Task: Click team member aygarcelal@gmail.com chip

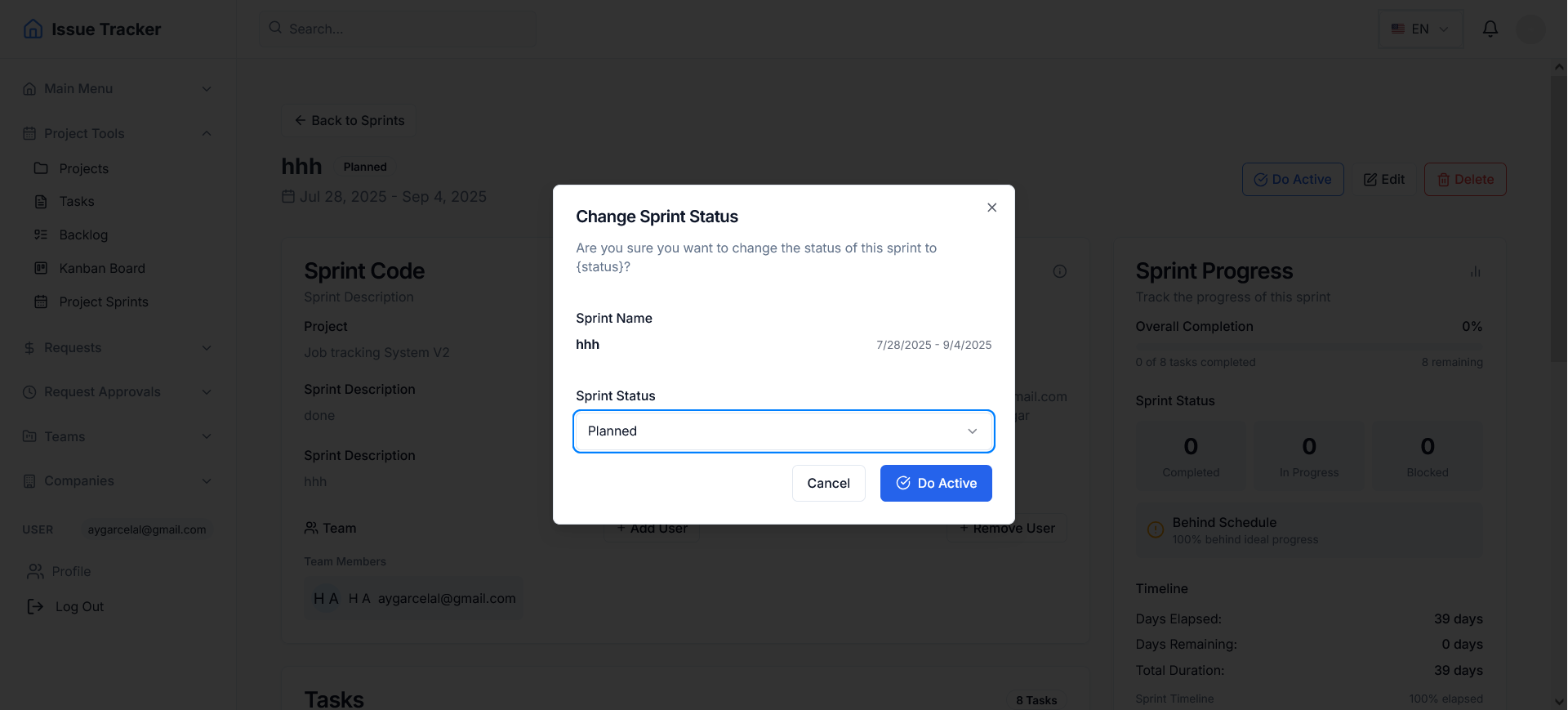Action: point(414,598)
